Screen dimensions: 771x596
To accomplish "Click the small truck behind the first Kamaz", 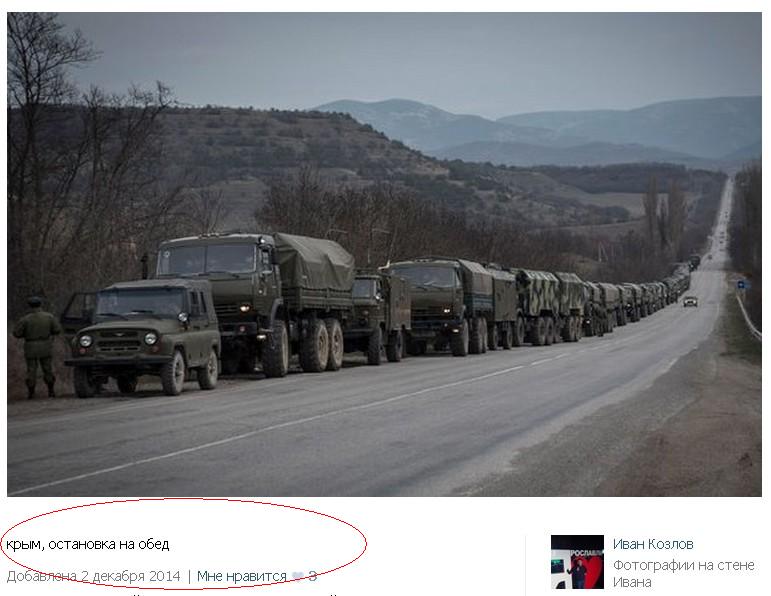I will (379, 315).
